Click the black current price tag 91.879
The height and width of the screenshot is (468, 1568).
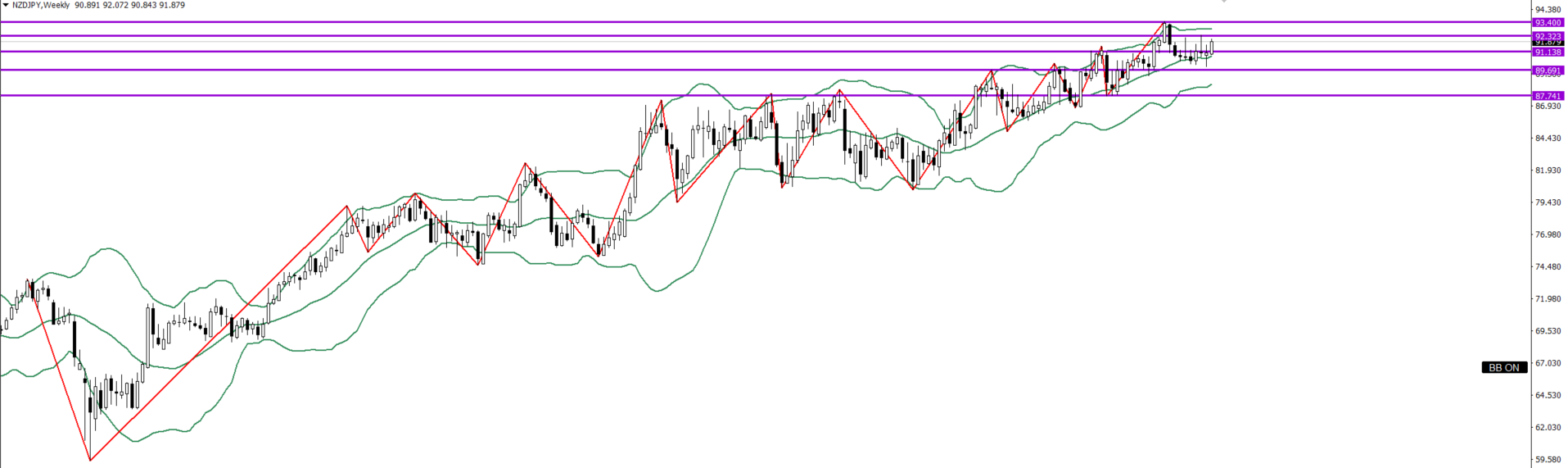(x=1548, y=43)
